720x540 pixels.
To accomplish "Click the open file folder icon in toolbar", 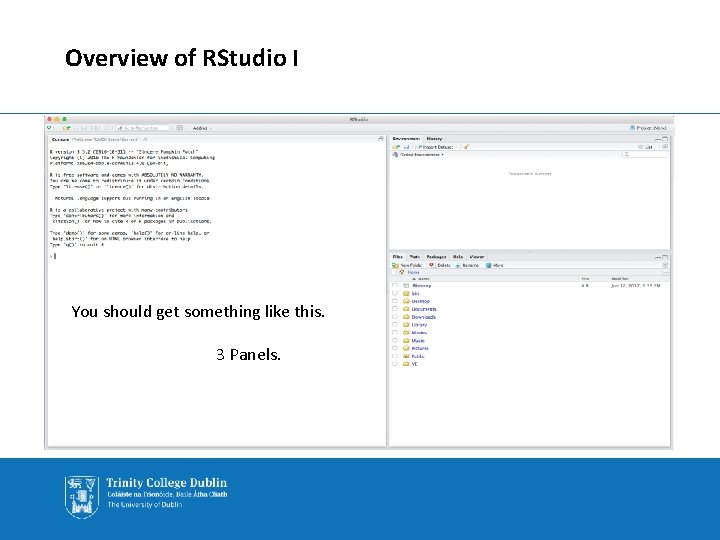I will click(x=67, y=128).
